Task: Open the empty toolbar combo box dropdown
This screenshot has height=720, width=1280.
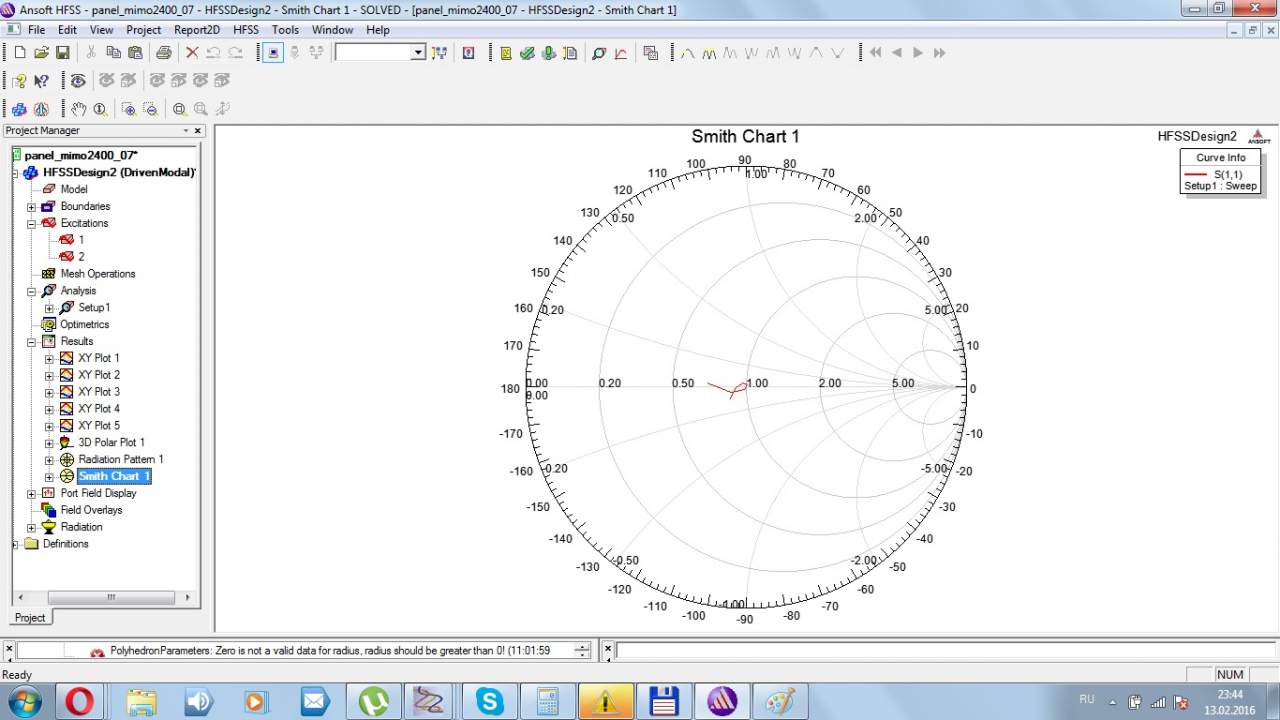Action: 418,53
